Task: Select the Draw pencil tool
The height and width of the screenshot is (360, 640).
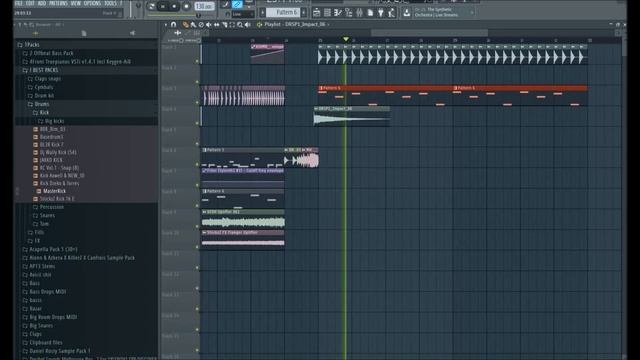Action: [186, 25]
